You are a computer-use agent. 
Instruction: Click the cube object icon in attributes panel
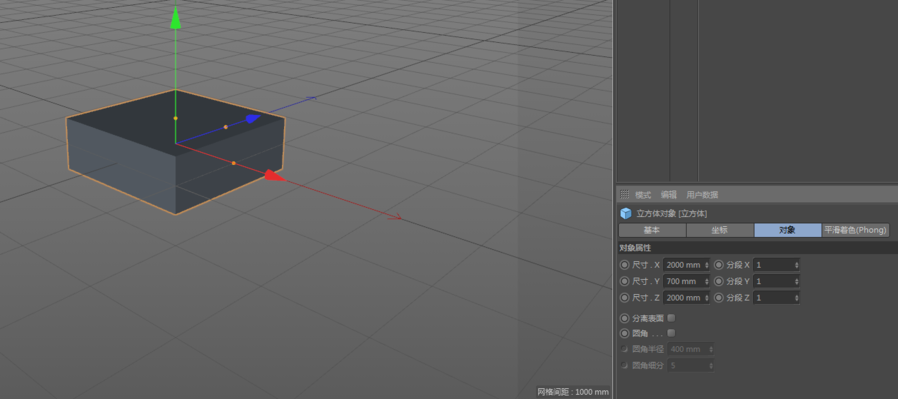(x=625, y=214)
